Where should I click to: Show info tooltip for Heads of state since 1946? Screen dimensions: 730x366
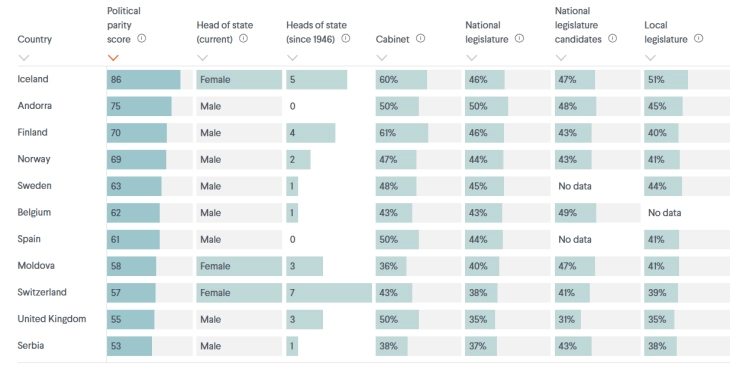click(345, 39)
